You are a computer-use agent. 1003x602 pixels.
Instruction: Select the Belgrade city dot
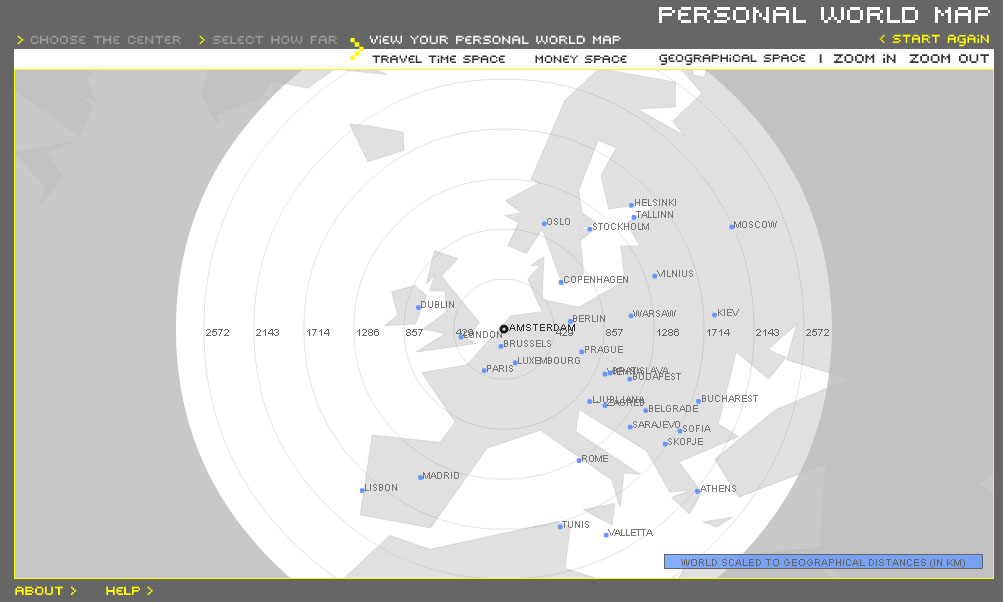pyautogui.click(x=646, y=410)
